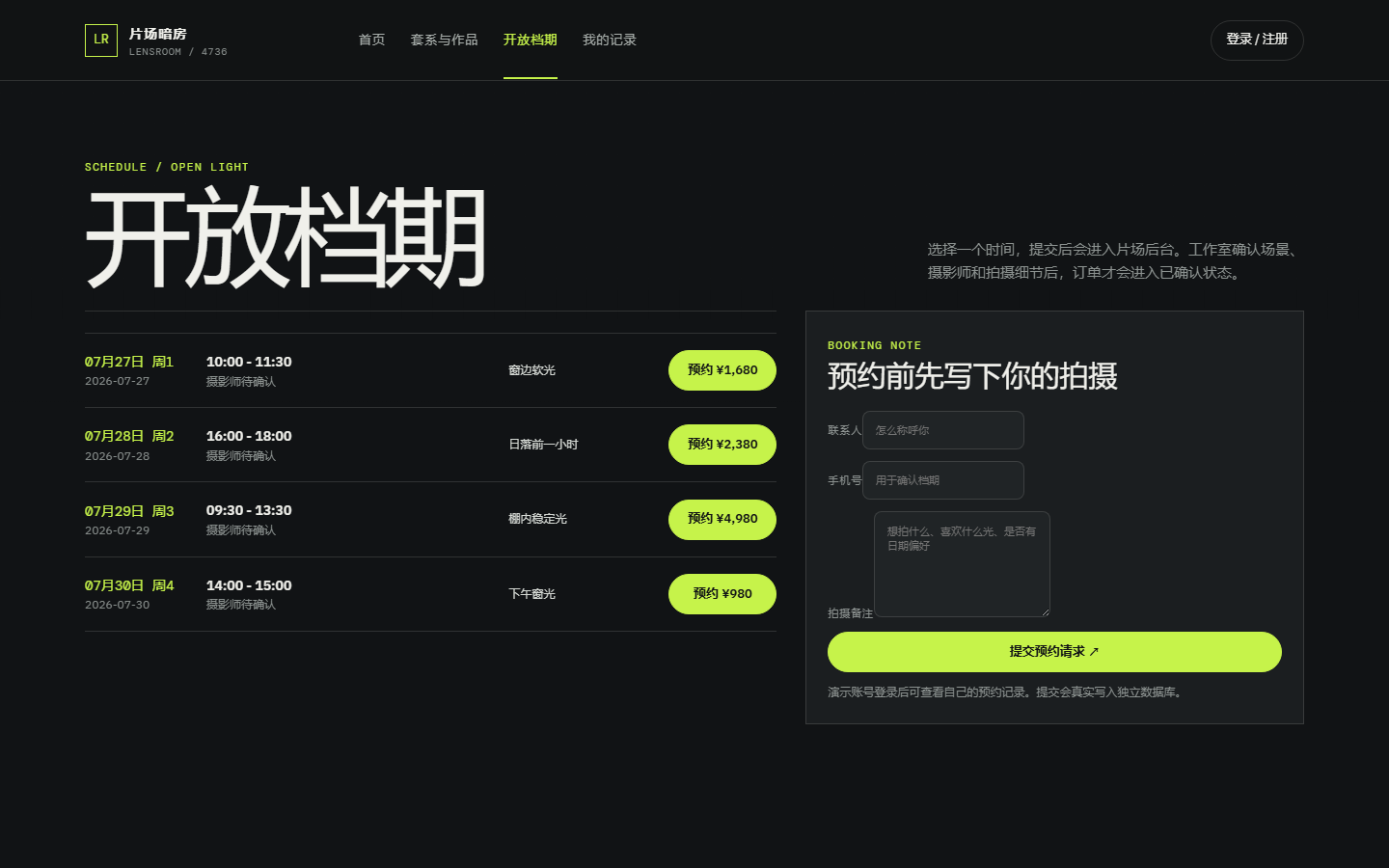Click the 开放档期 page heading
1389x868 pixels.
pos(286,237)
